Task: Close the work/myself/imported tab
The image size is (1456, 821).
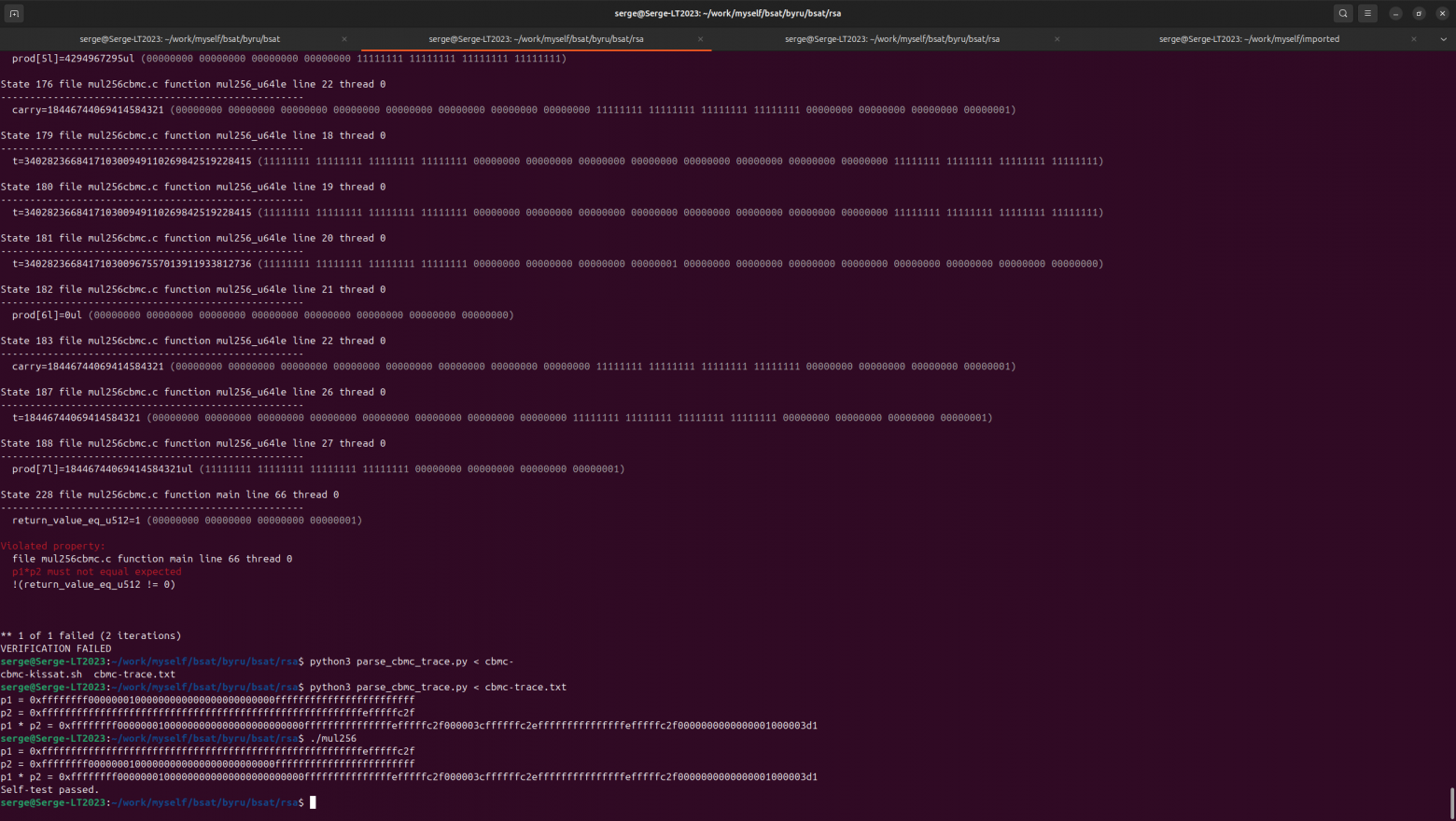Action: (1414, 39)
